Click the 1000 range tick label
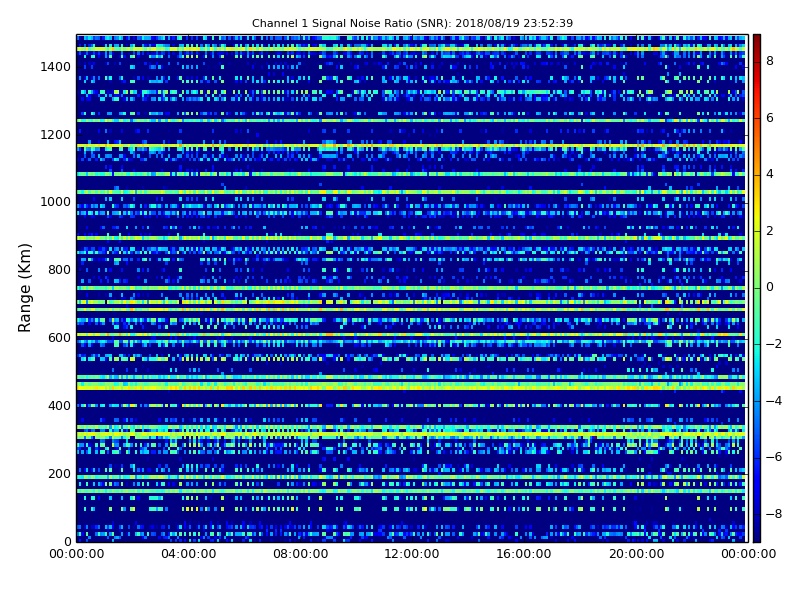The height and width of the screenshot is (600, 800). pos(56,202)
